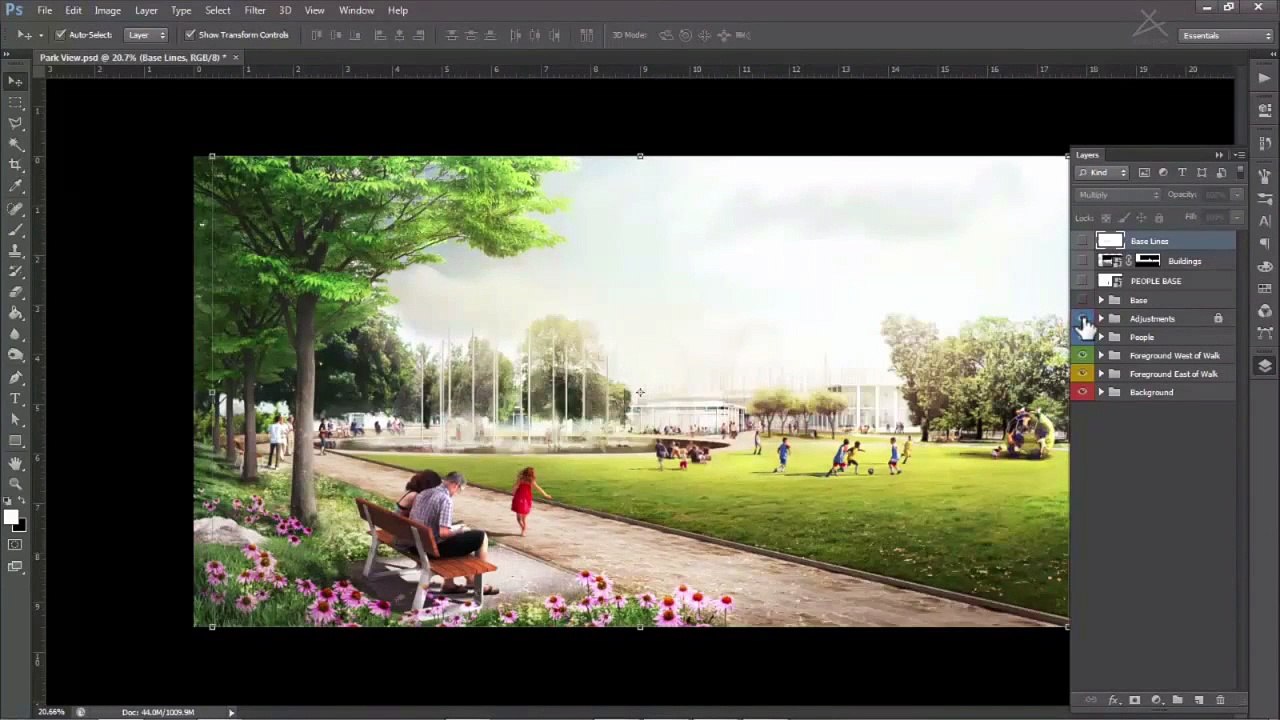Image resolution: width=1280 pixels, height=720 pixels.
Task: Open the File menu
Action: click(x=45, y=10)
